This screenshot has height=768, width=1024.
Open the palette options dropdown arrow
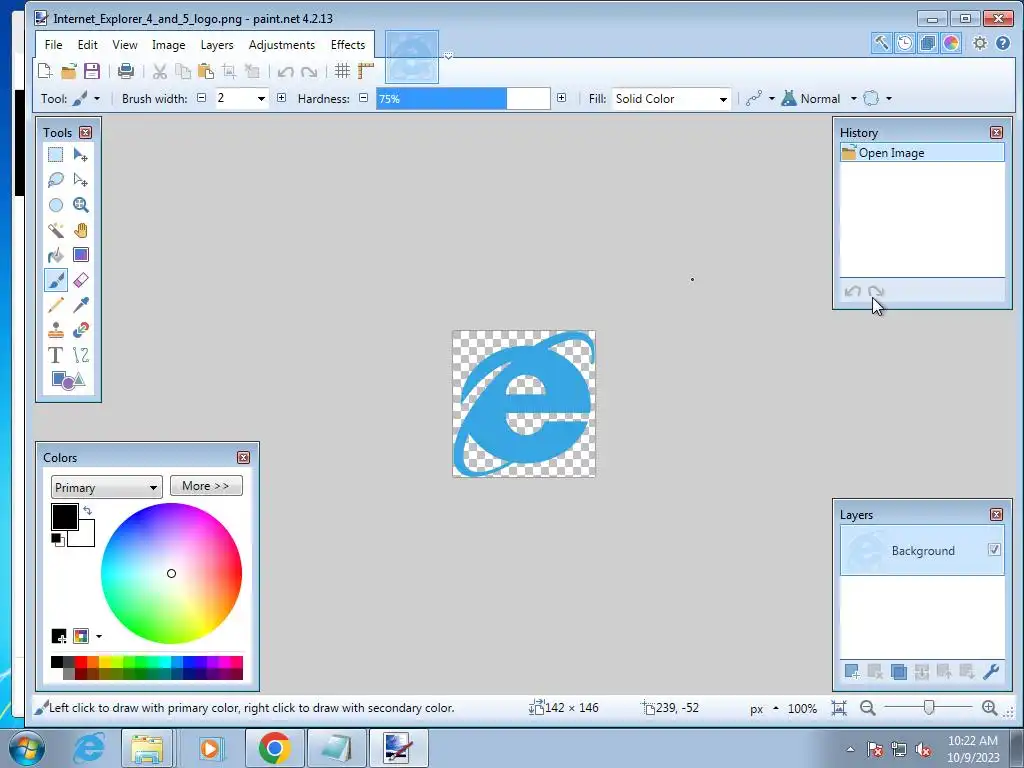(x=99, y=636)
